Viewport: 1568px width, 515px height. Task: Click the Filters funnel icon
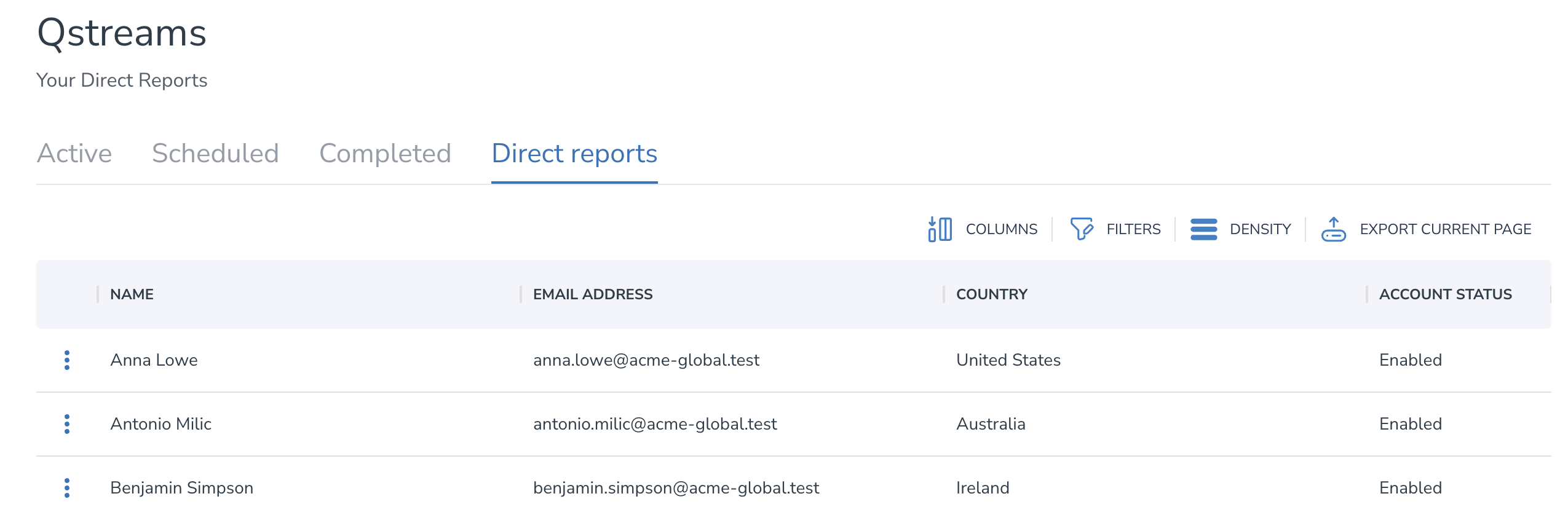click(x=1082, y=229)
